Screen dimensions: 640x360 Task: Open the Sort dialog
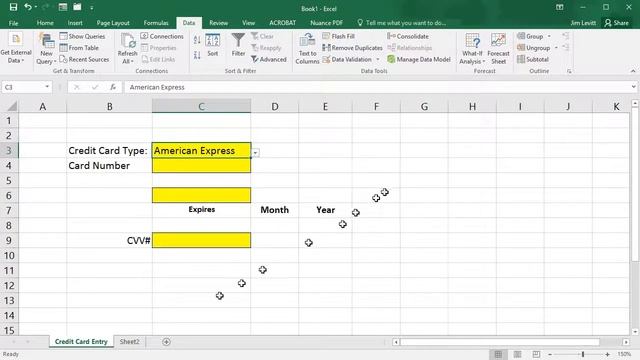click(213, 45)
